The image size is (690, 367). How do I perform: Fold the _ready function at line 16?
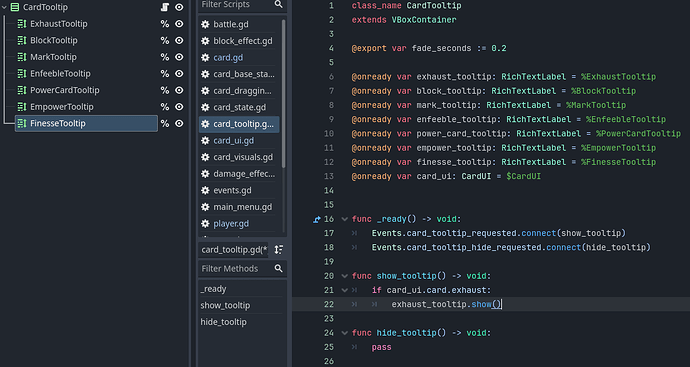tap(345, 219)
